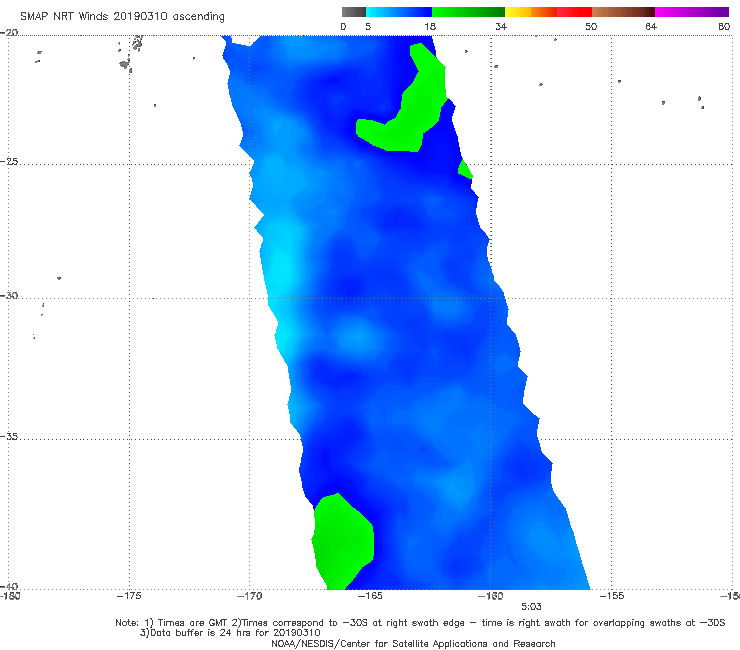This screenshot has width=740, height=650.
Task: Click the color bar label '34'
Action: coord(501,27)
